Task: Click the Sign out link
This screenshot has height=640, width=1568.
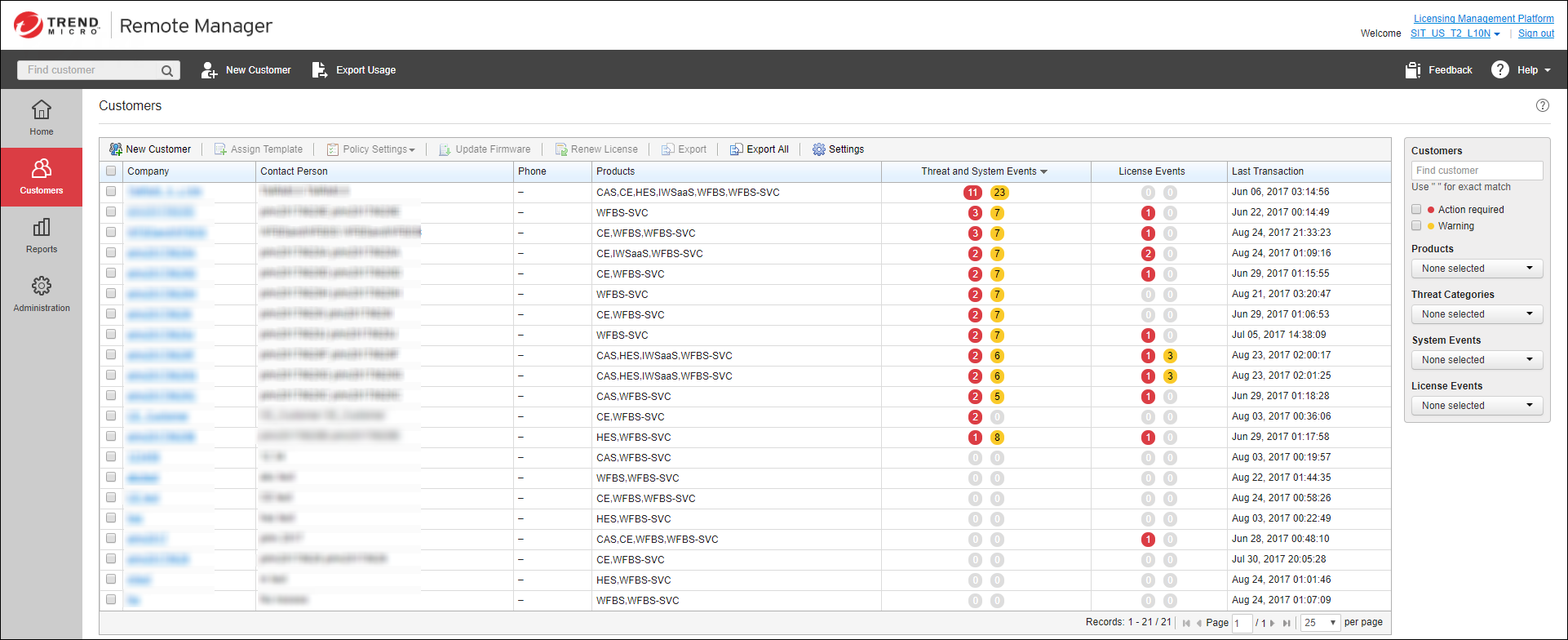Action: (x=1535, y=33)
